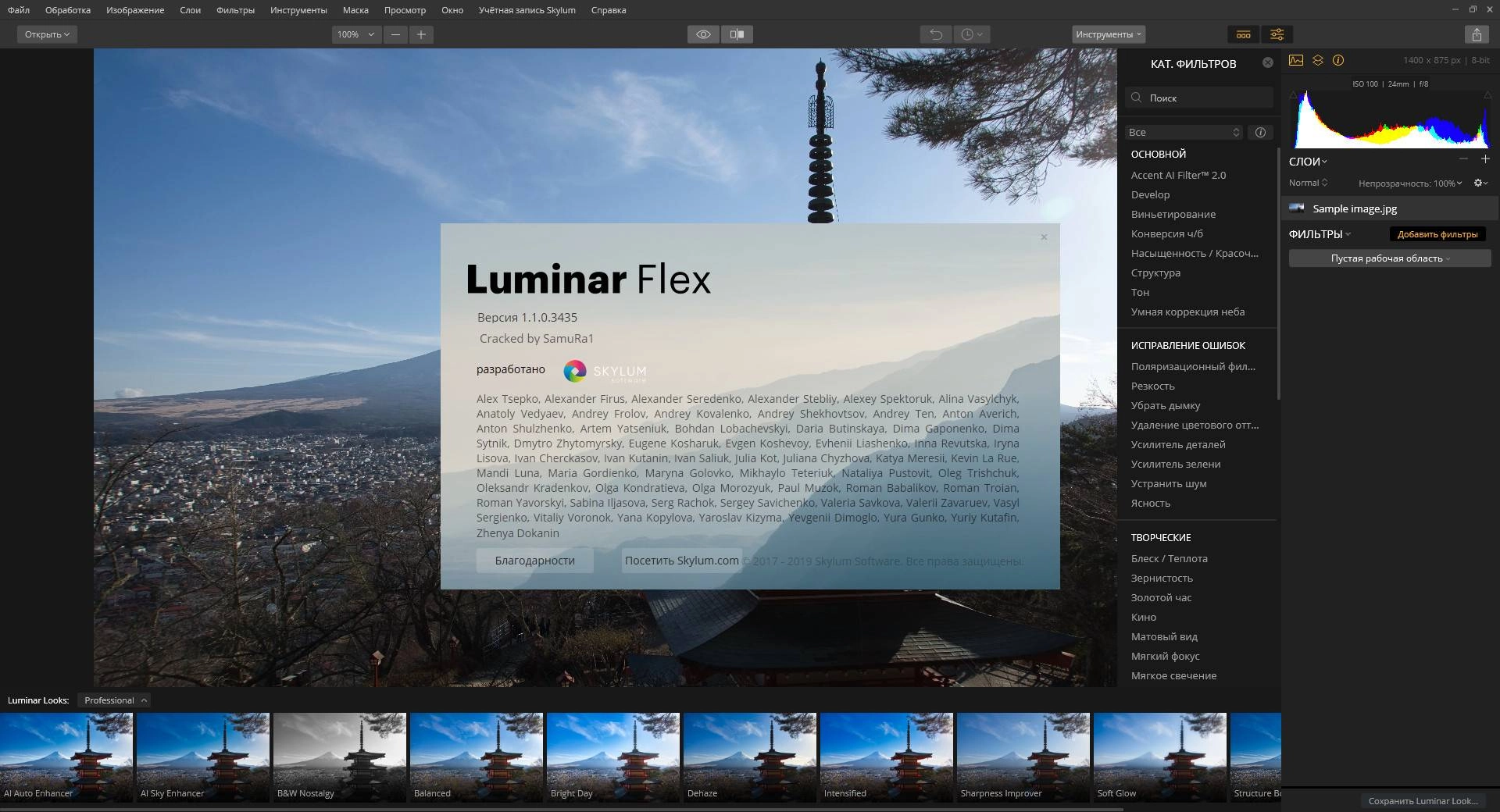Expand the ФИЛЬТРЫ section chevron
The width and height of the screenshot is (1500, 812).
pyautogui.click(x=1348, y=234)
